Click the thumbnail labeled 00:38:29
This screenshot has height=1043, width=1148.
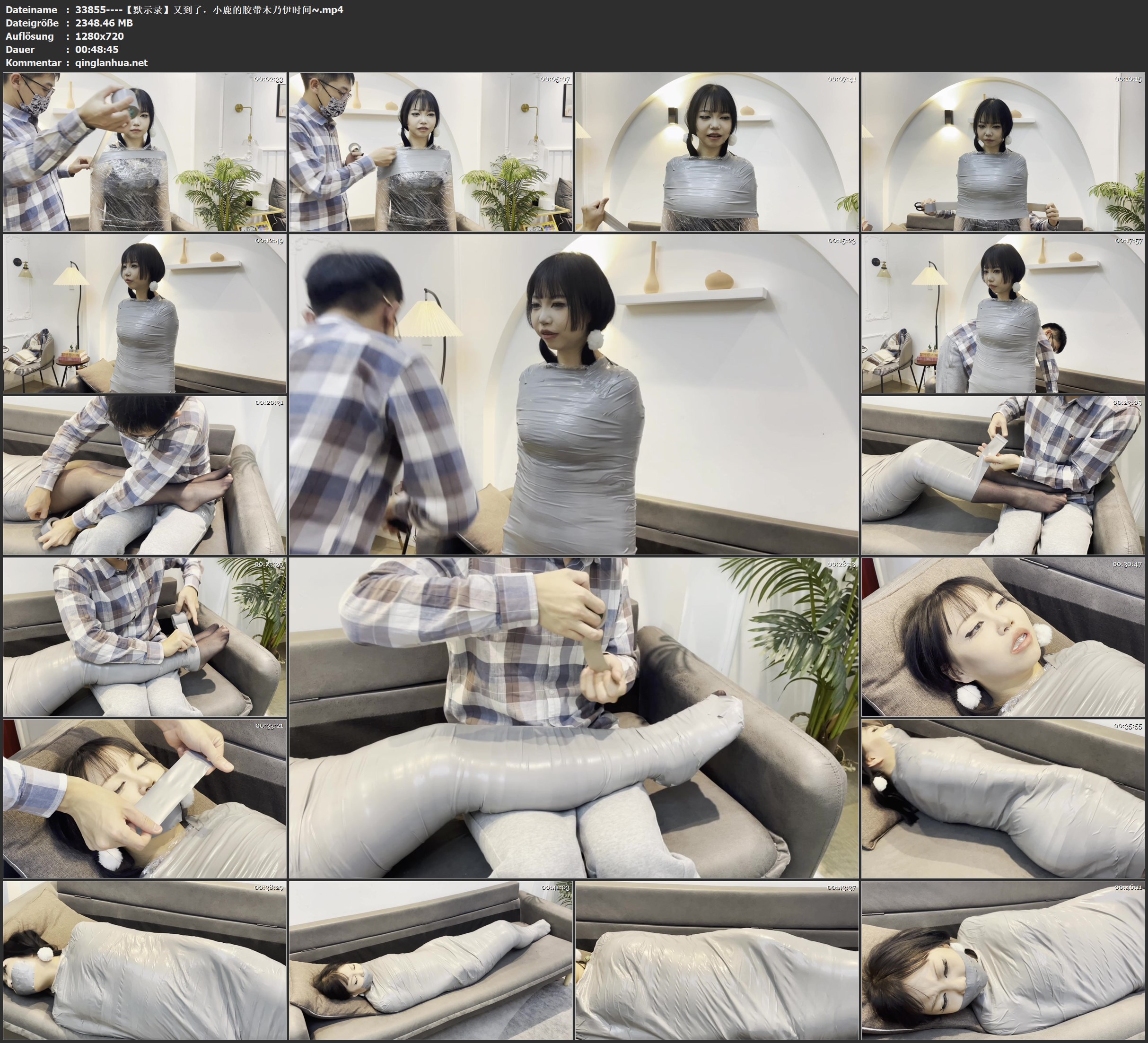click(x=145, y=960)
